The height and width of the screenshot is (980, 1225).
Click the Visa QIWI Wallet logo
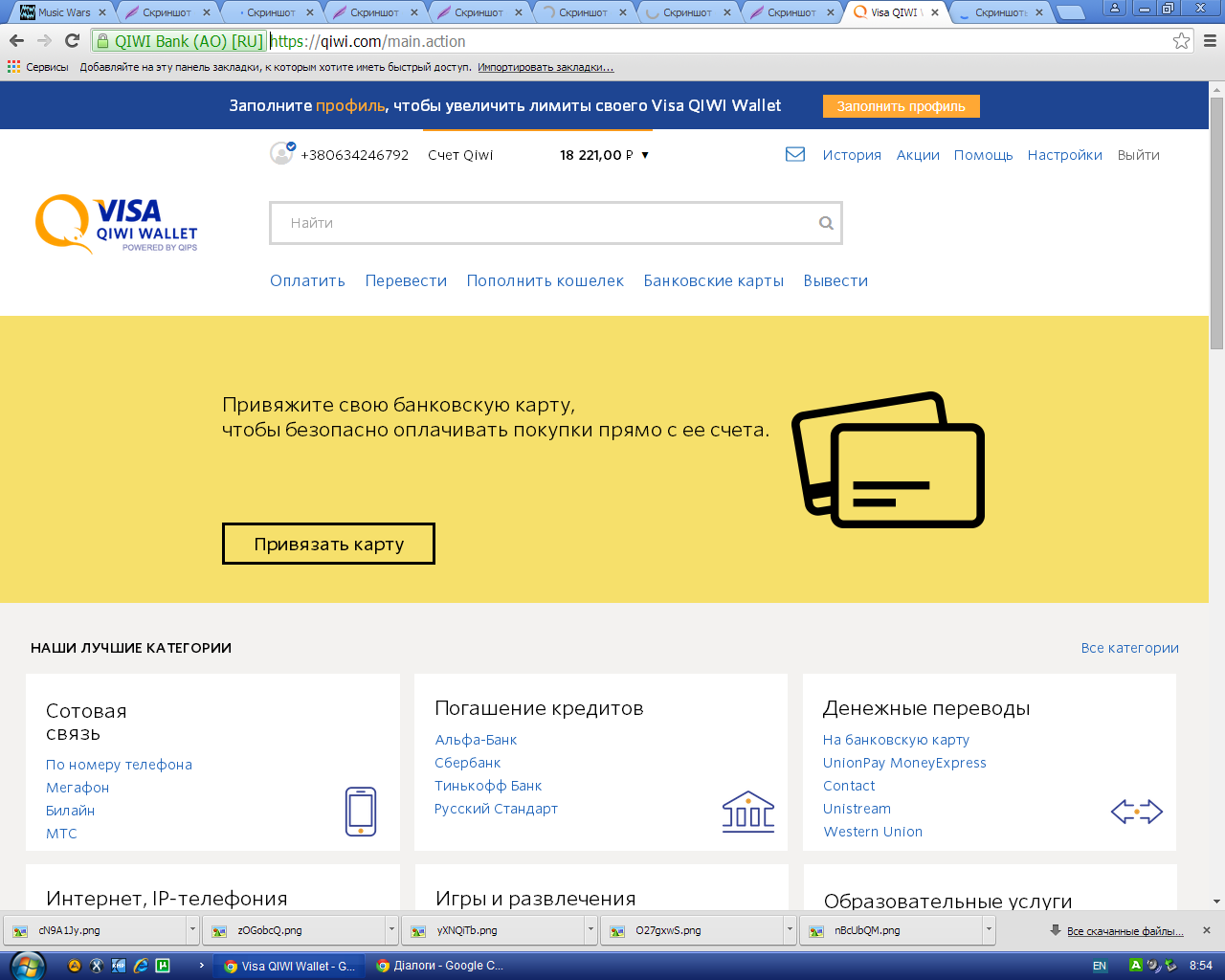point(117,224)
